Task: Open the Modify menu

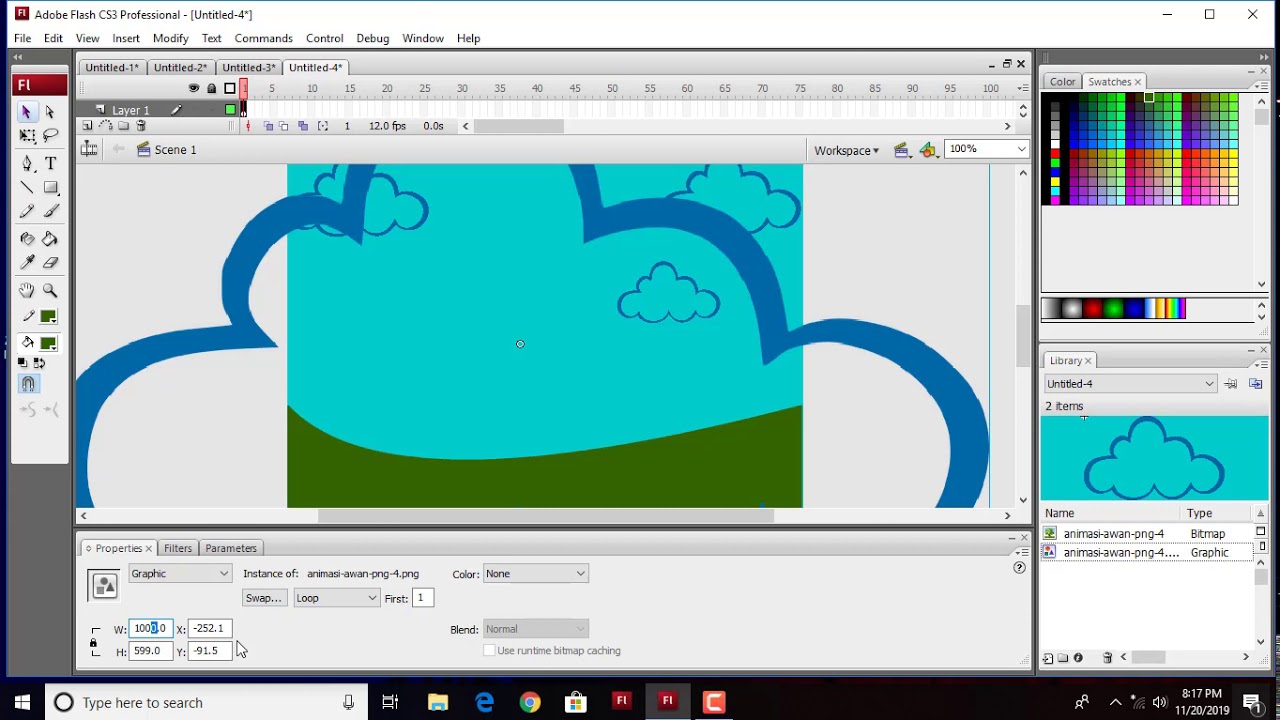Action: (170, 38)
